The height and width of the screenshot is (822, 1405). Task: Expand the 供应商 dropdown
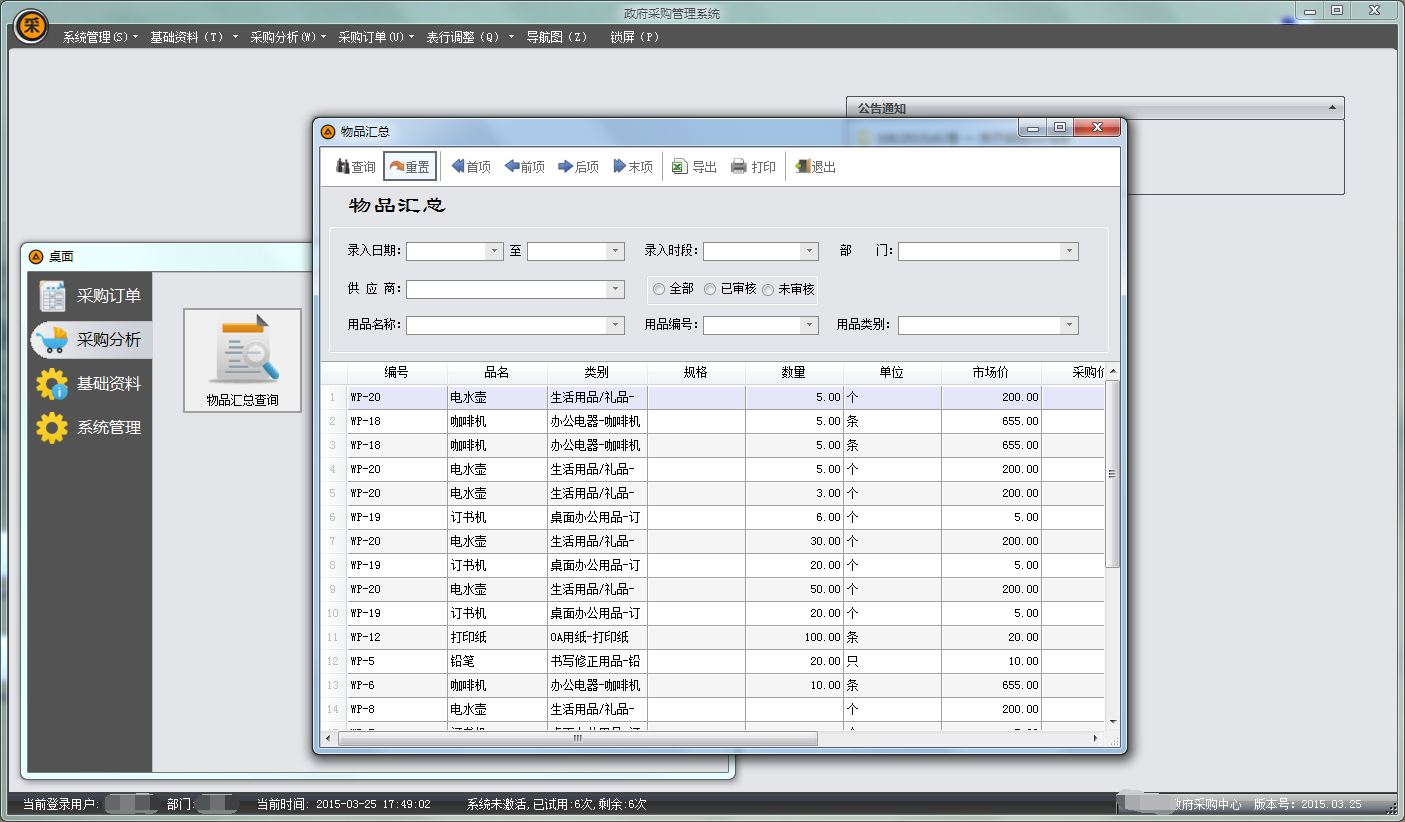pos(616,289)
